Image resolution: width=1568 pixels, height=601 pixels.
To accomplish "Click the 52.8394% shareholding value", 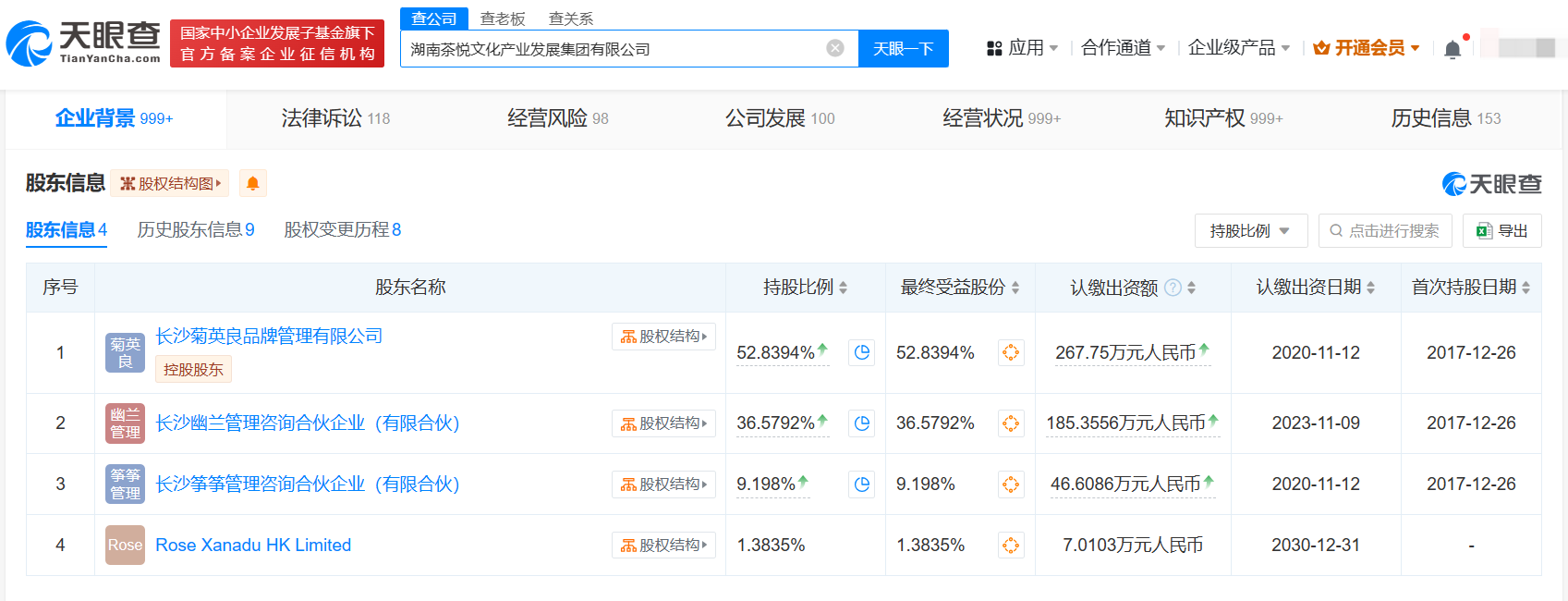I will point(775,353).
